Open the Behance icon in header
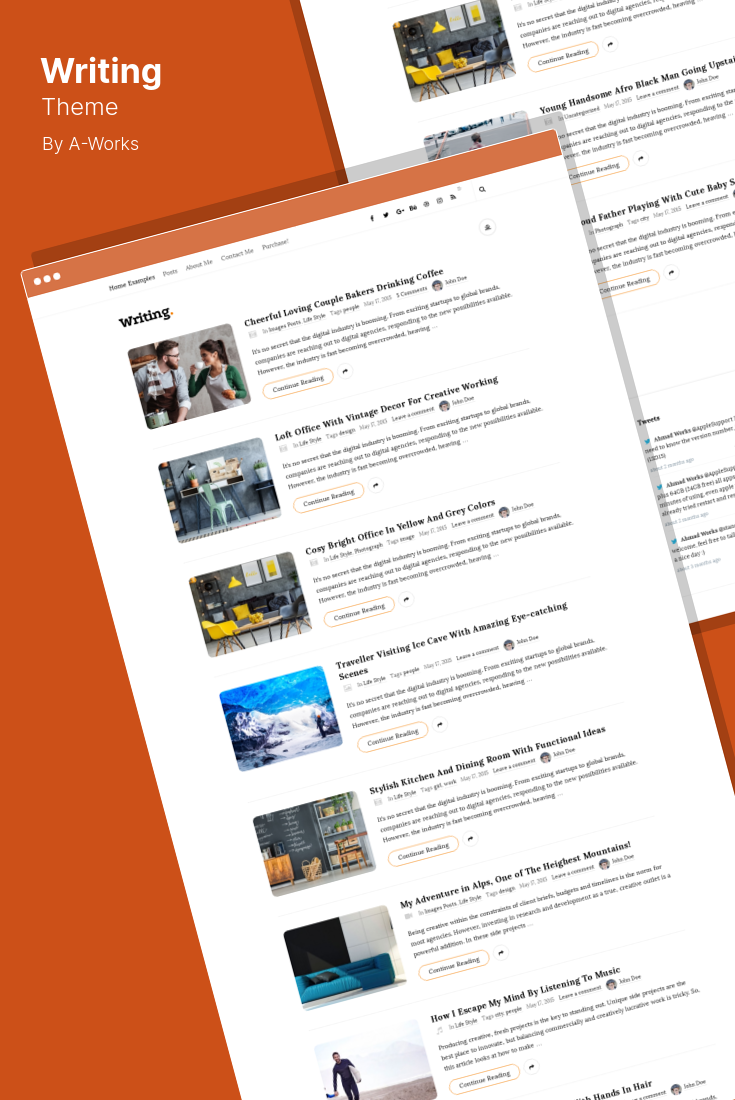 (x=413, y=208)
